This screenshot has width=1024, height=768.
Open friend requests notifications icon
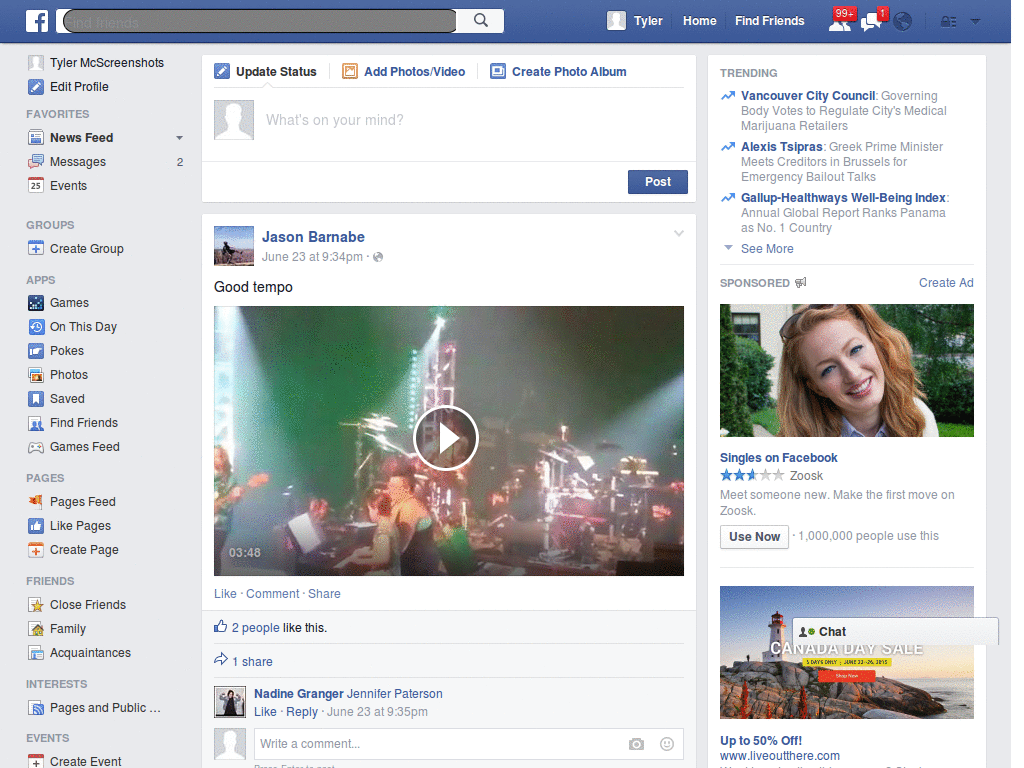[x=840, y=22]
